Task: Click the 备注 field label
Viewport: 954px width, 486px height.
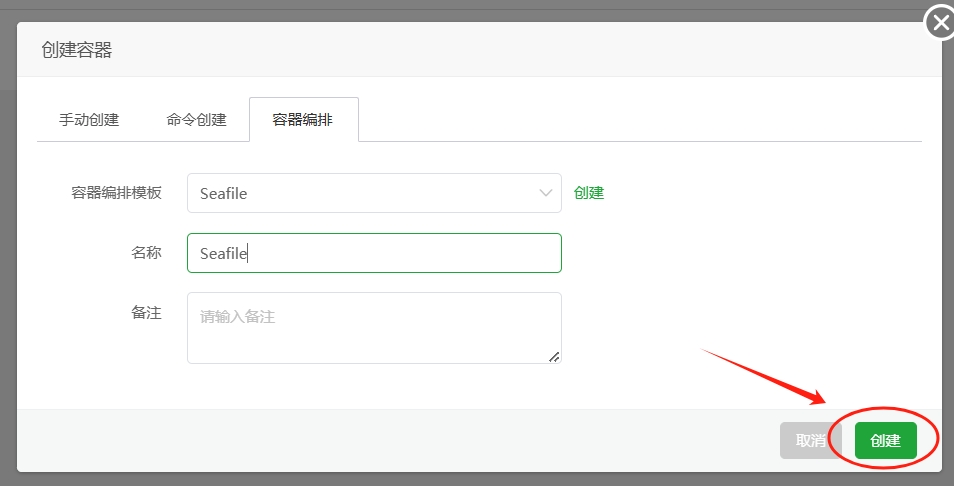Action: [x=147, y=313]
